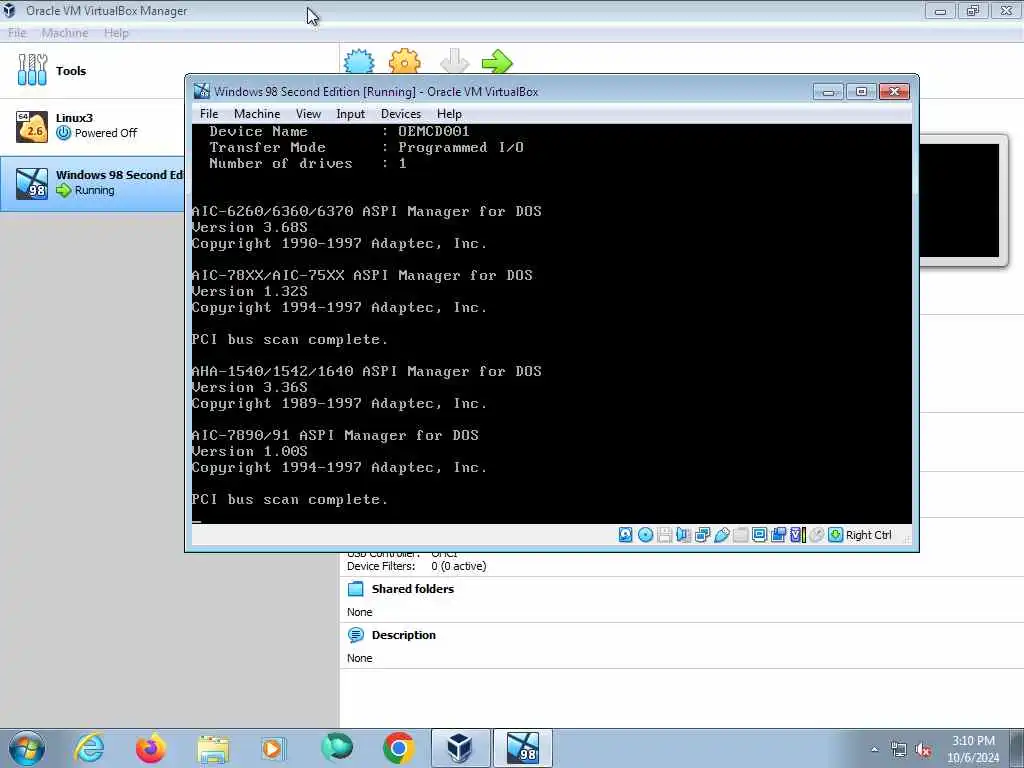Launch Internet Explorer from the taskbar
This screenshot has height=768, width=1024.
pyautogui.click(x=89, y=748)
